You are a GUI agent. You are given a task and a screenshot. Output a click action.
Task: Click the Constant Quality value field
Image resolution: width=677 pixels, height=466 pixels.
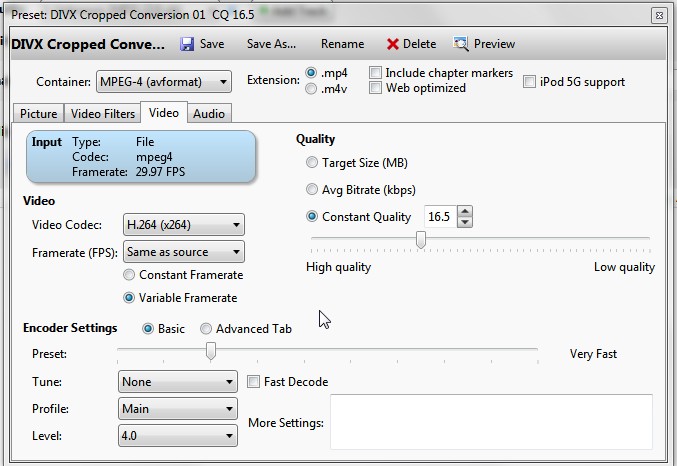[x=440, y=216]
